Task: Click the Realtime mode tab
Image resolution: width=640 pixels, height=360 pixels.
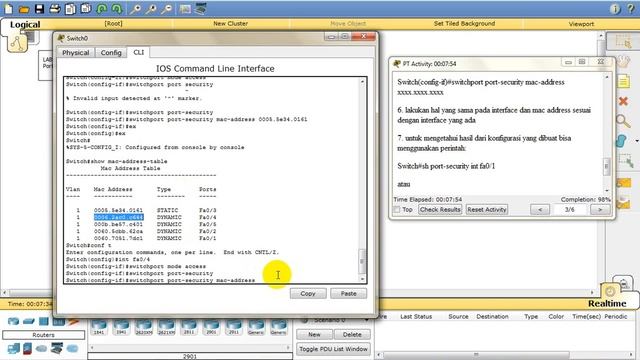Action: (x=607, y=303)
